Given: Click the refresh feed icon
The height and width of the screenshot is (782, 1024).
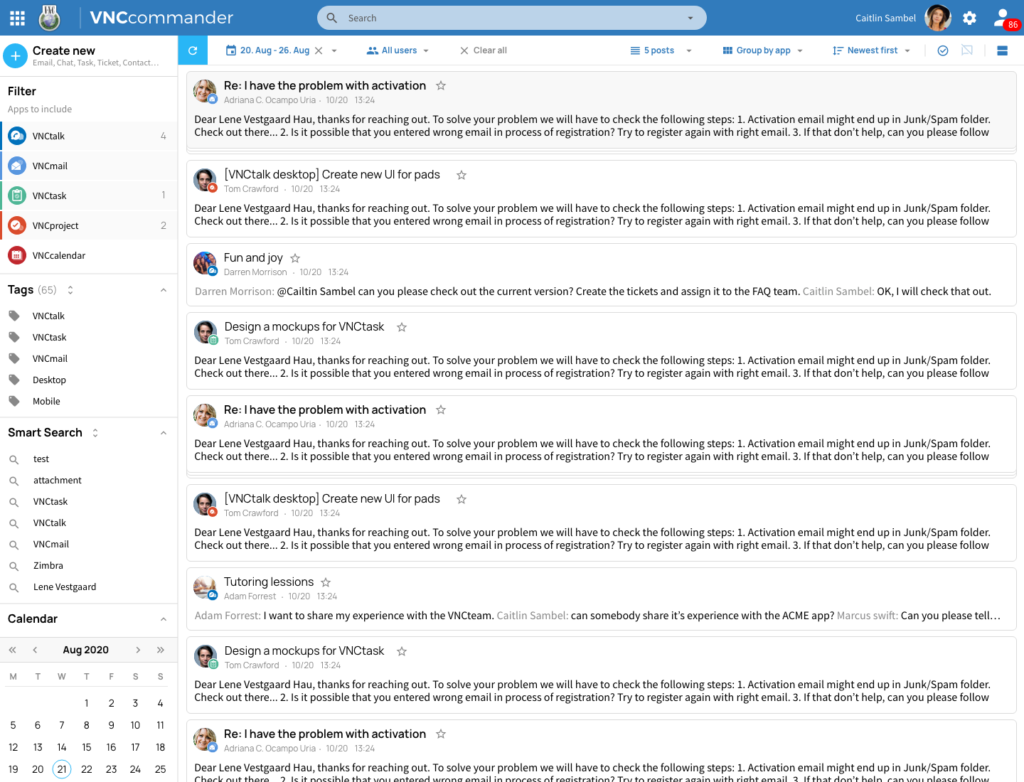Looking at the screenshot, I should [x=193, y=50].
